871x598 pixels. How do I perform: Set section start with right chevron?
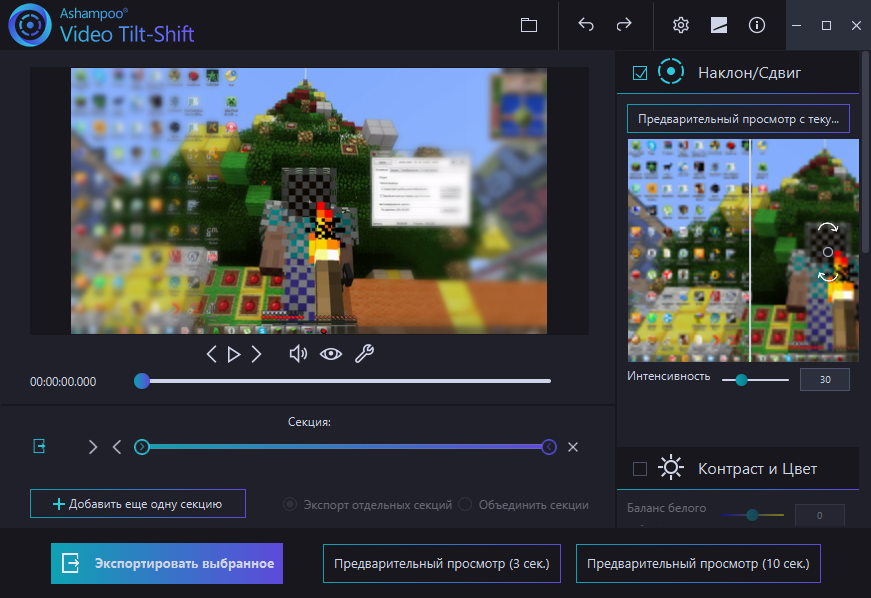[x=93, y=447]
